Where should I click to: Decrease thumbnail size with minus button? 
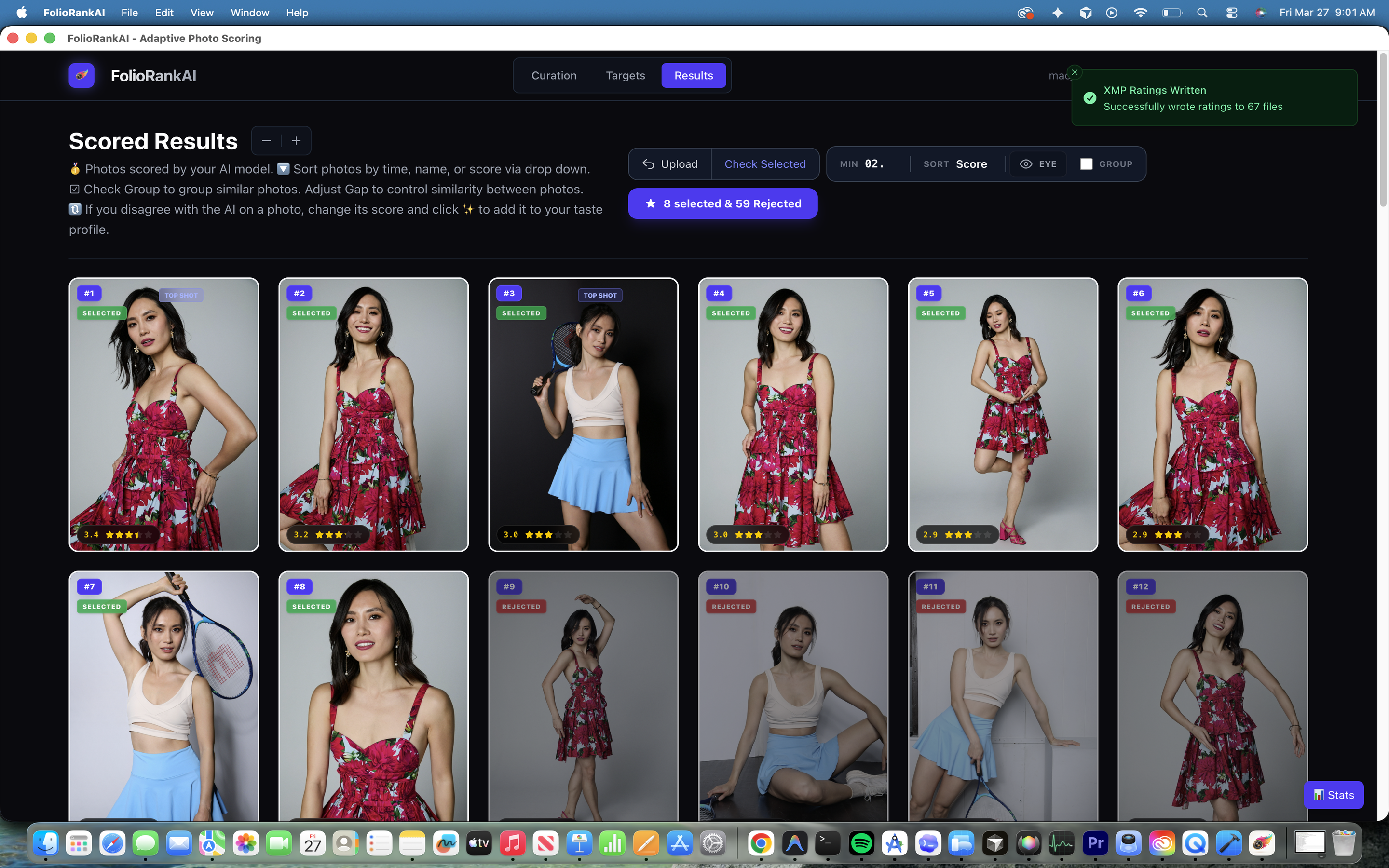coord(266,141)
